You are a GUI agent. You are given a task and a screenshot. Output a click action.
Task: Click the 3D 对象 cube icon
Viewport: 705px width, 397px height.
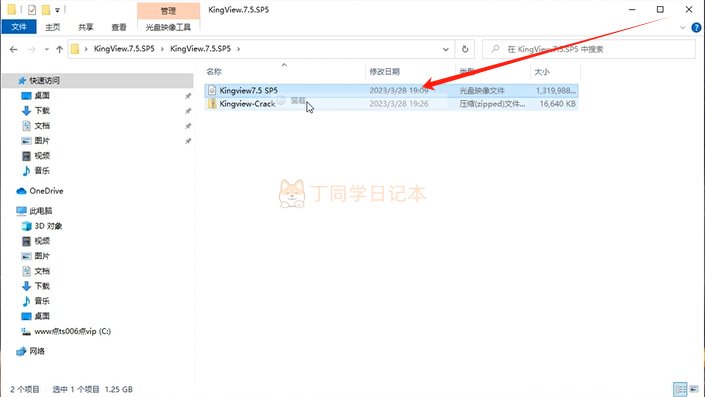(x=27, y=226)
